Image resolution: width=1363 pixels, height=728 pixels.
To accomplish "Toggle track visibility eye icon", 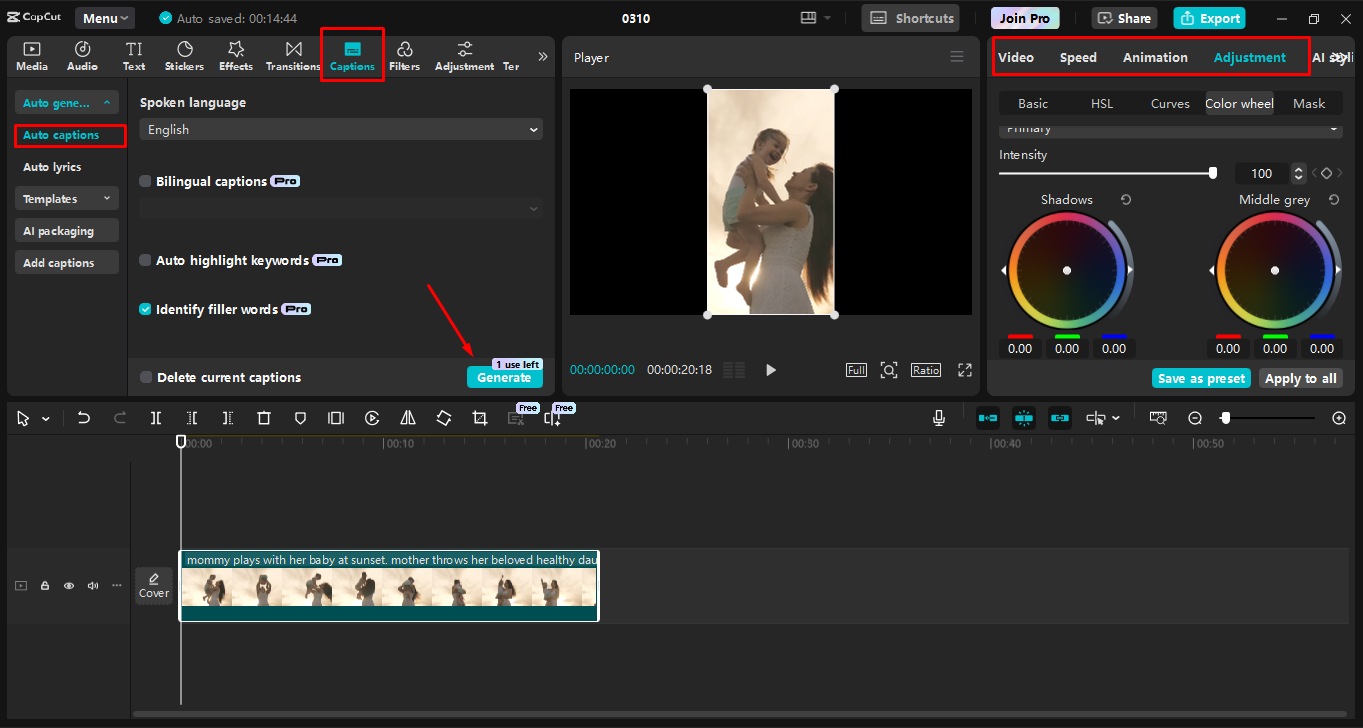I will click(69, 586).
